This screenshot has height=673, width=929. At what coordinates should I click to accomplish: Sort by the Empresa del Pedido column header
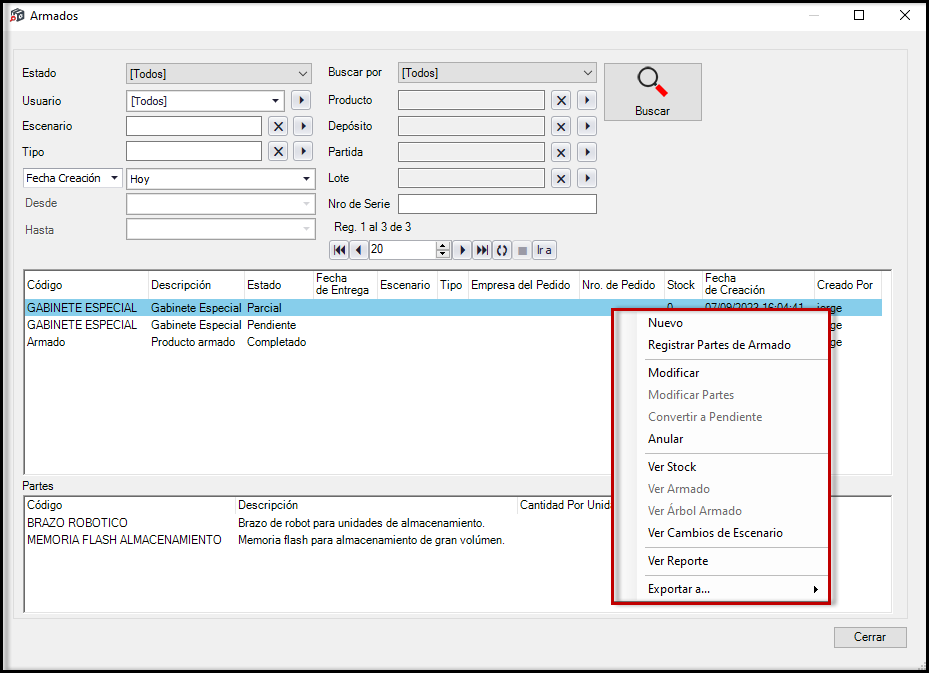pos(523,285)
